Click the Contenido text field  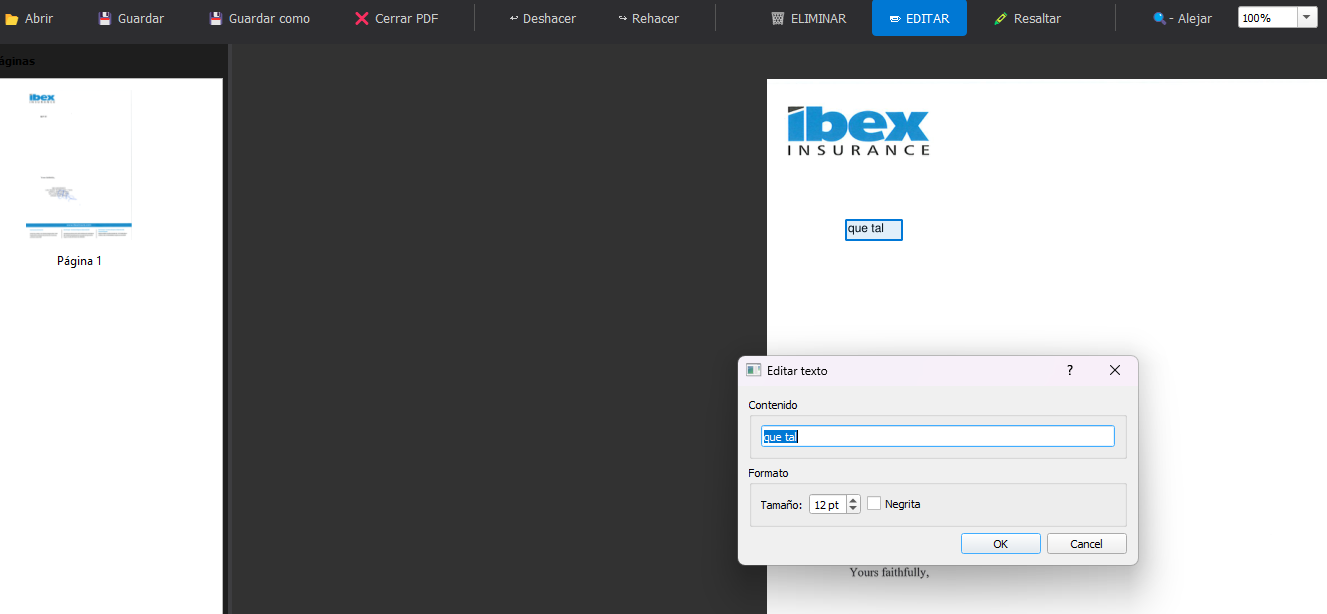[937, 437]
